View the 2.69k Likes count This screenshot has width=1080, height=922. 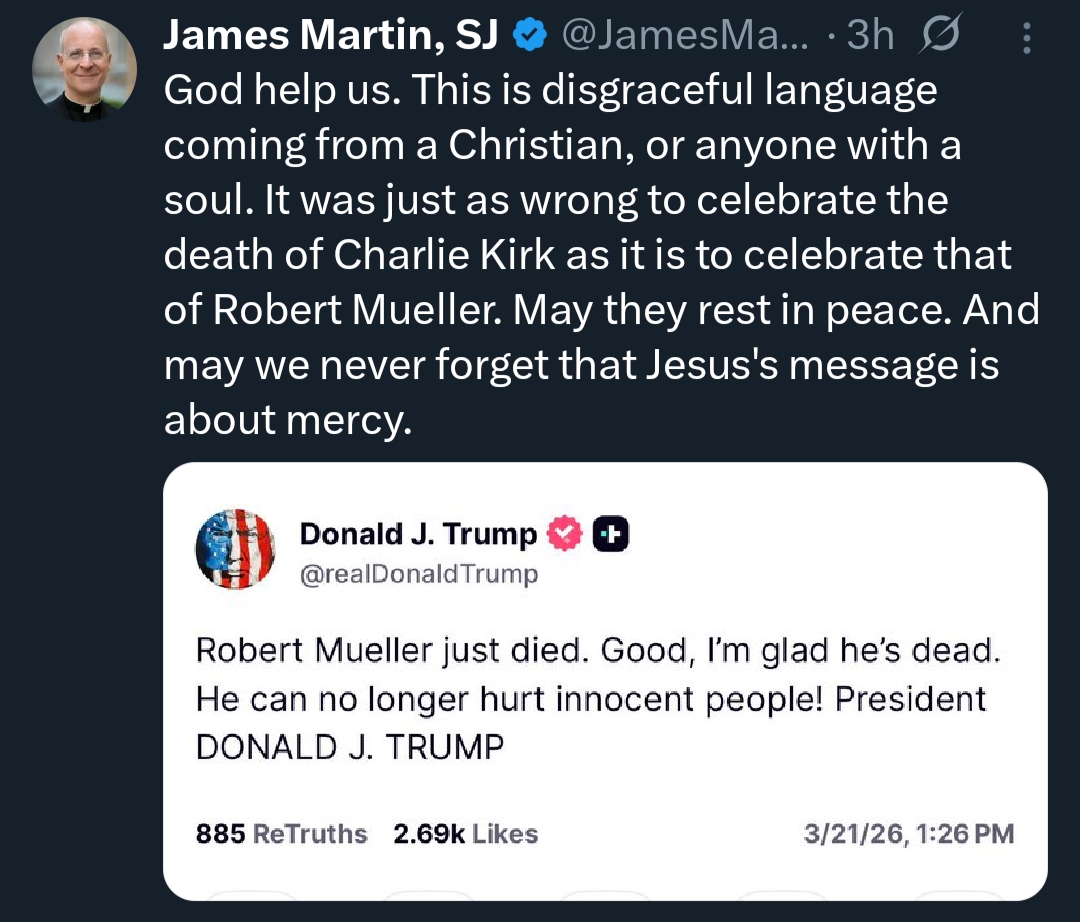pos(465,834)
